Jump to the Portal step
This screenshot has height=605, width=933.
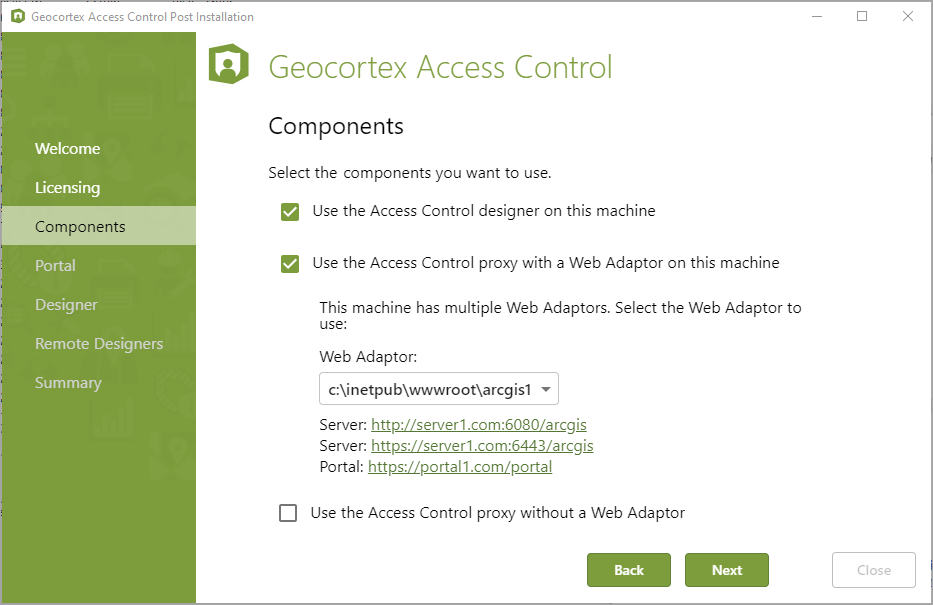coord(55,265)
